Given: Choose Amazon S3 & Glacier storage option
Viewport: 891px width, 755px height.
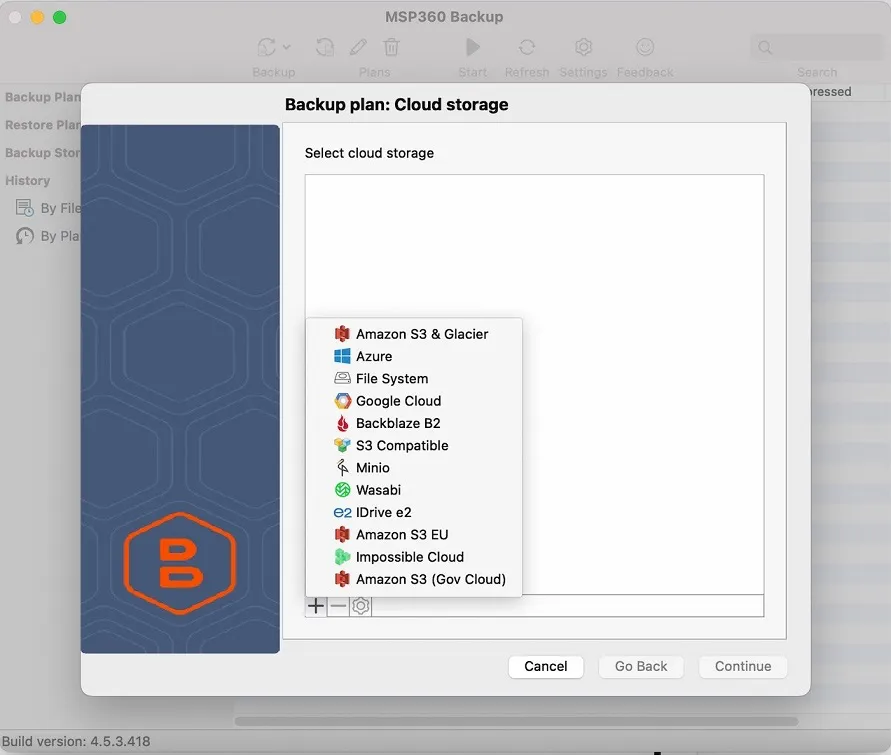Looking at the screenshot, I should [x=413, y=334].
